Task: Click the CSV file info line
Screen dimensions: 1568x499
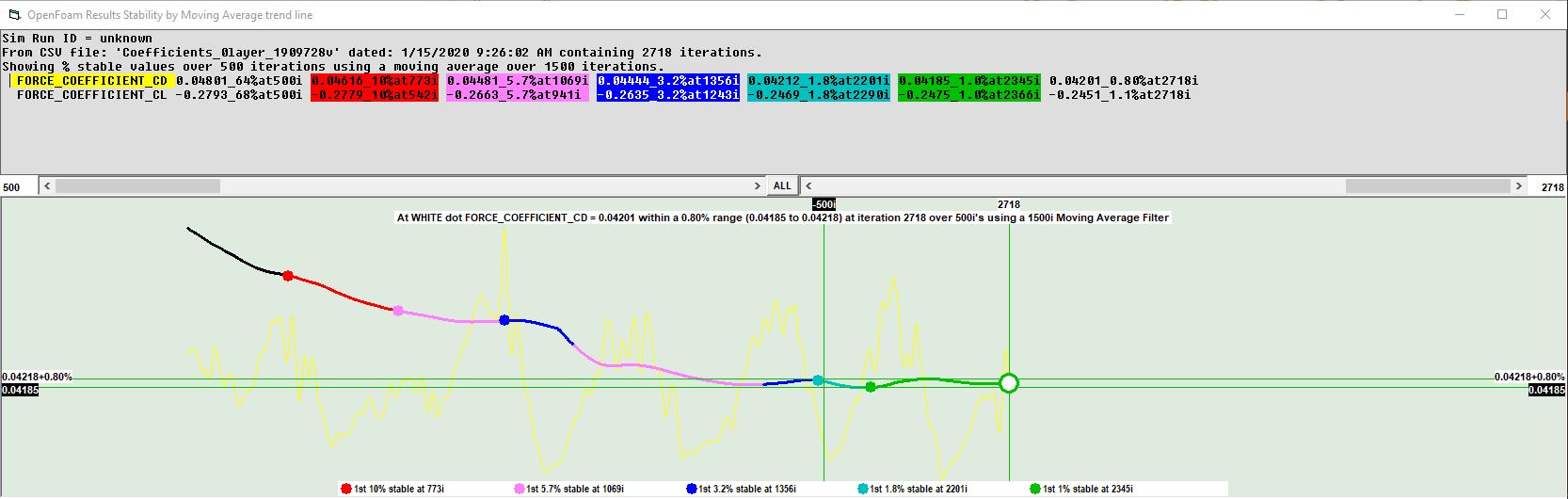Action: pos(382,53)
